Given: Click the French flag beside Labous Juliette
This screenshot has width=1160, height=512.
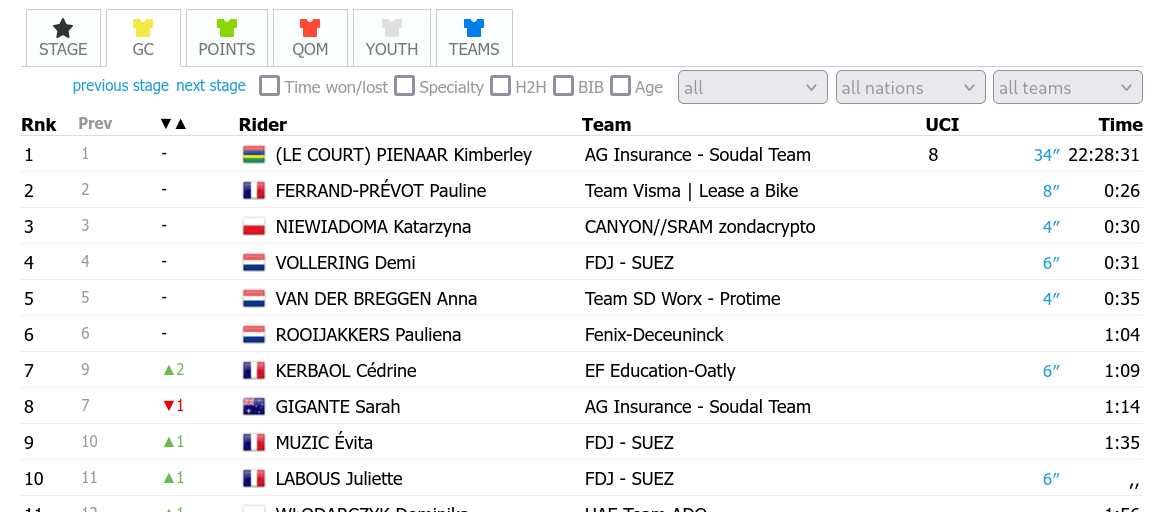Looking at the screenshot, I should pyautogui.click(x=254, y=479).
